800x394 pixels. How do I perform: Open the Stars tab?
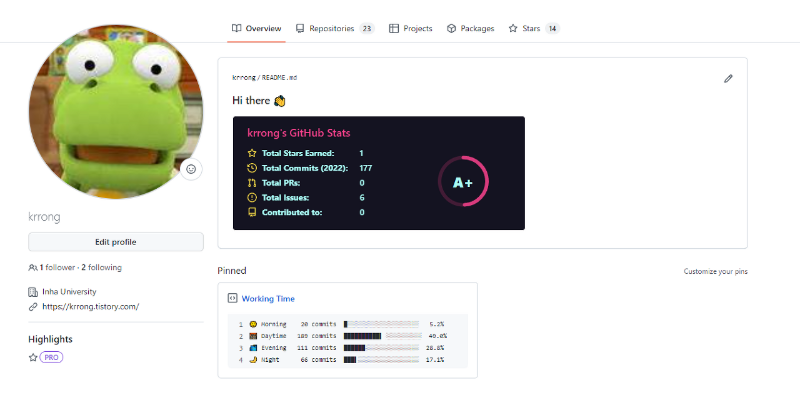click(534, 29)
